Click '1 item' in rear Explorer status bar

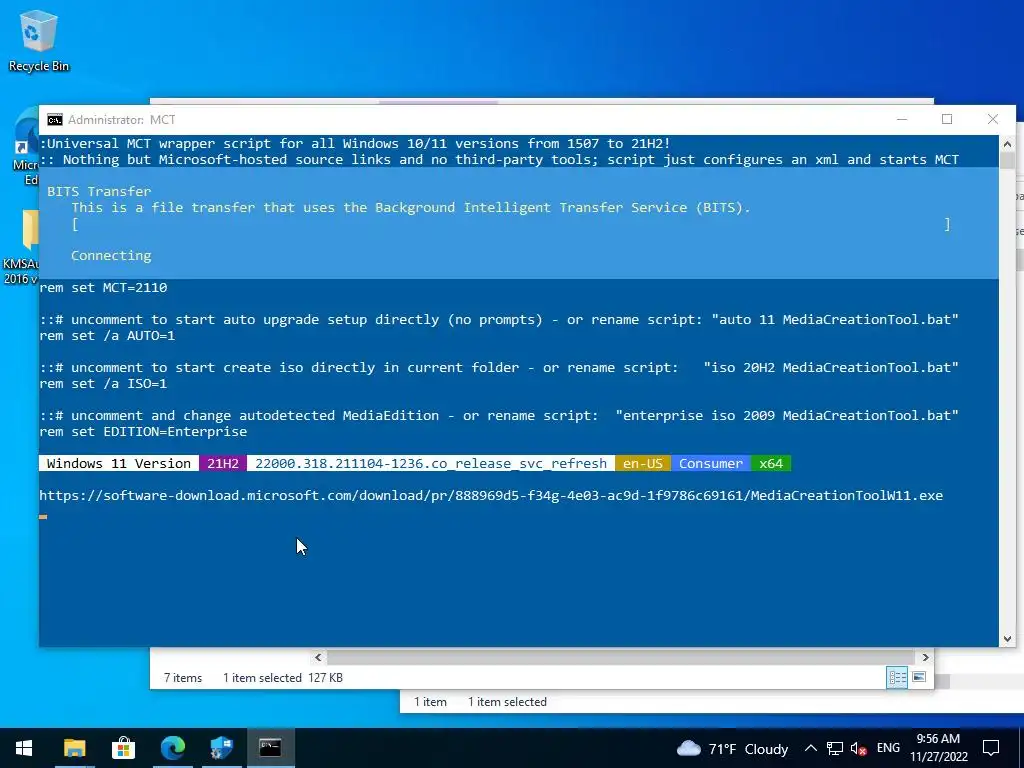(430, 702)
